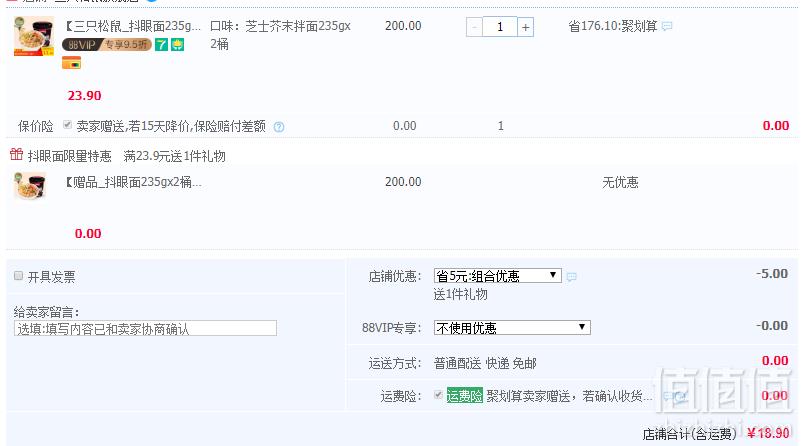802x446 pixels.
Task: Click the 普通配送 快递 免邮 shipping text
Action: (485, 364)
